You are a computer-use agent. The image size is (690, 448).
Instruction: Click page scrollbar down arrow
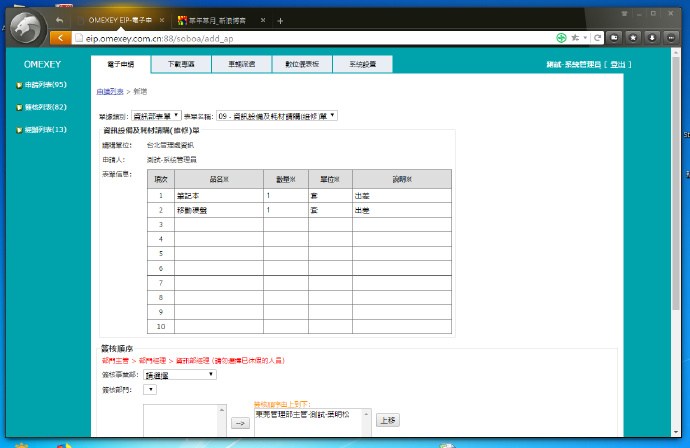point(676,433)
